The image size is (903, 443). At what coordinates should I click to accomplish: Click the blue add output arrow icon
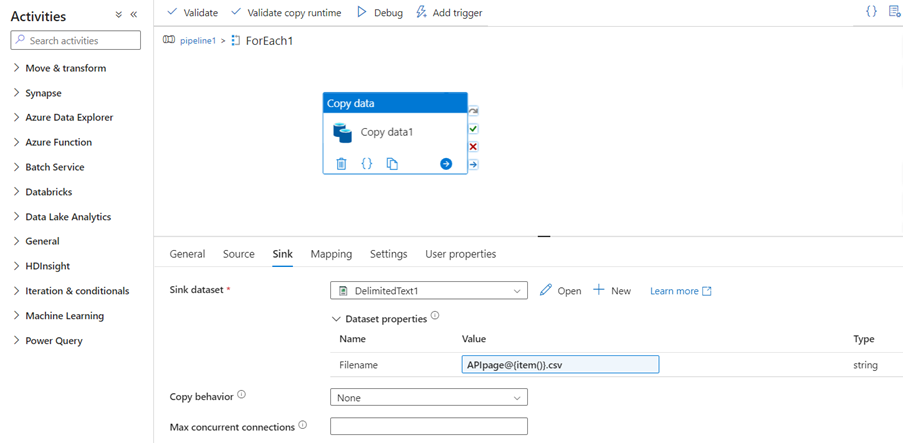(x=446, y=164)
